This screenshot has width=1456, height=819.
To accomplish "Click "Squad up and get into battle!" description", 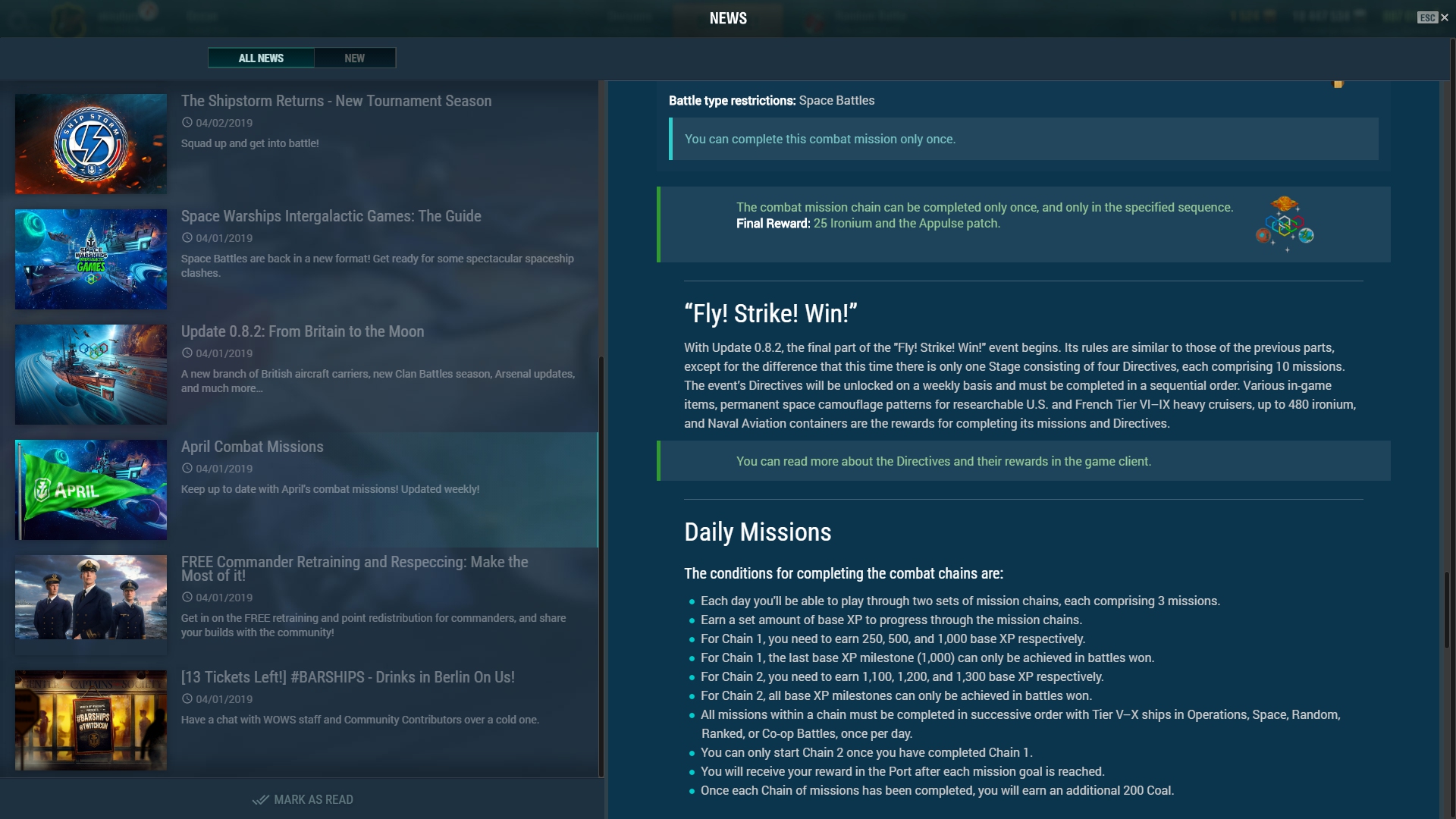I will (249, 143).
